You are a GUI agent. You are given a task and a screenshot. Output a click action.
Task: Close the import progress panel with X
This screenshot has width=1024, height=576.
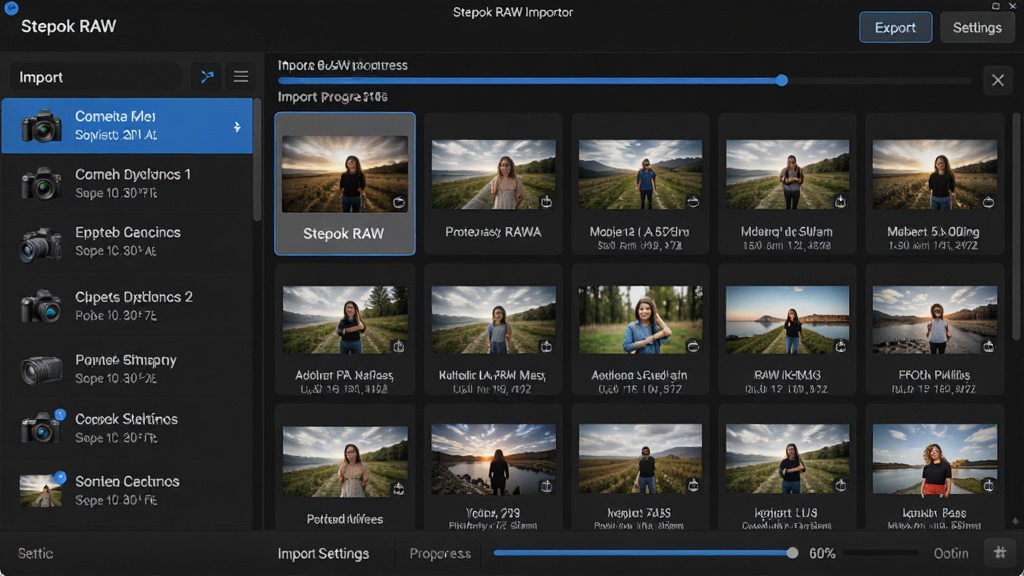click(x=997, y=80)
